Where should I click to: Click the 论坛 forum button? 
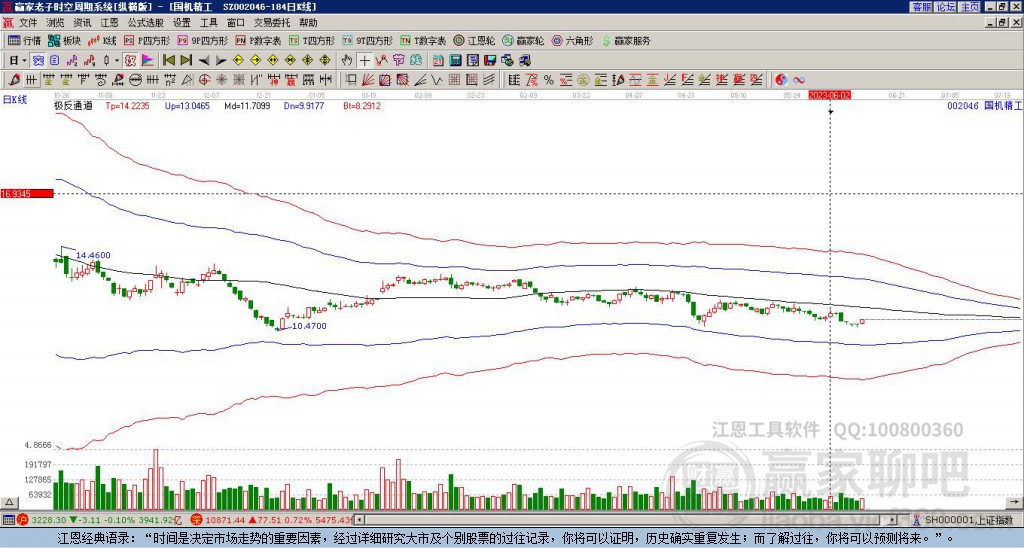click(x=946, y=7)
